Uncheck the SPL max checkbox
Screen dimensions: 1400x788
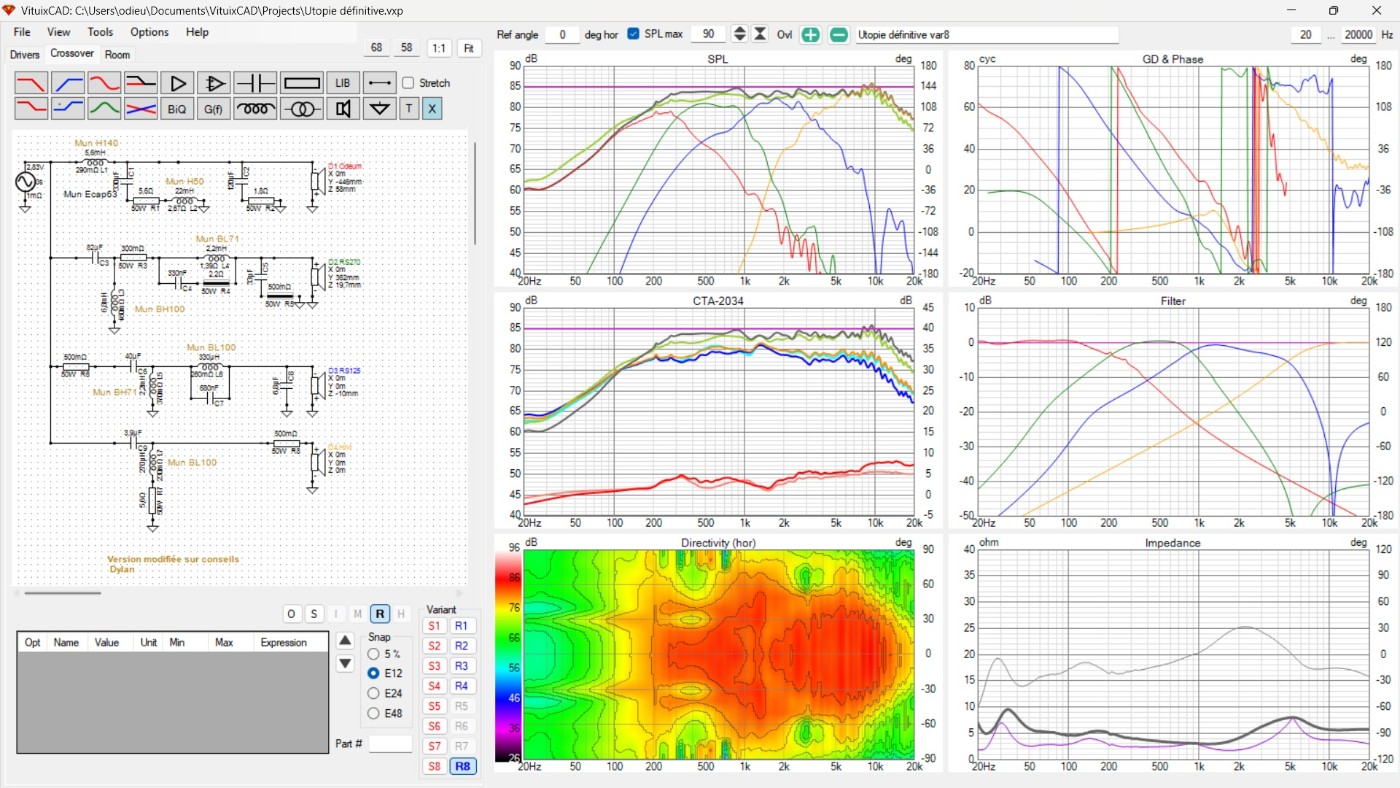pos(633,34)
